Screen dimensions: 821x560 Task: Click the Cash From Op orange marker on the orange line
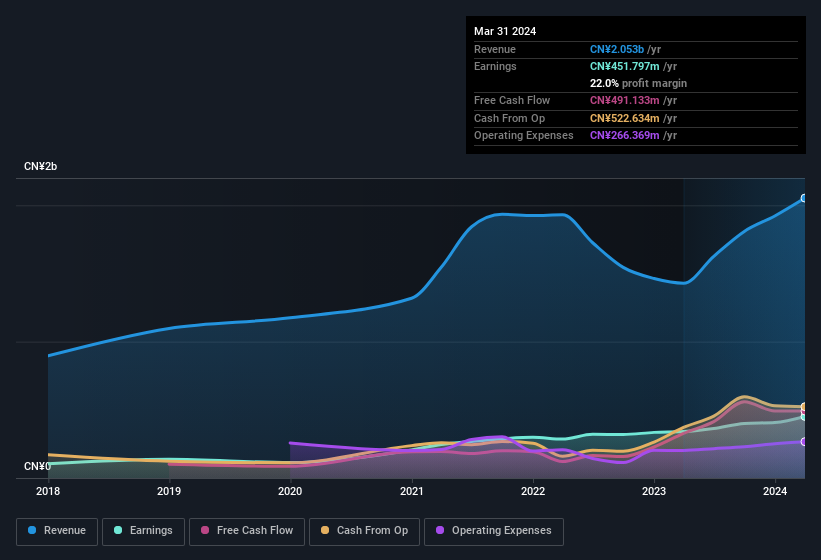point(804,407)
